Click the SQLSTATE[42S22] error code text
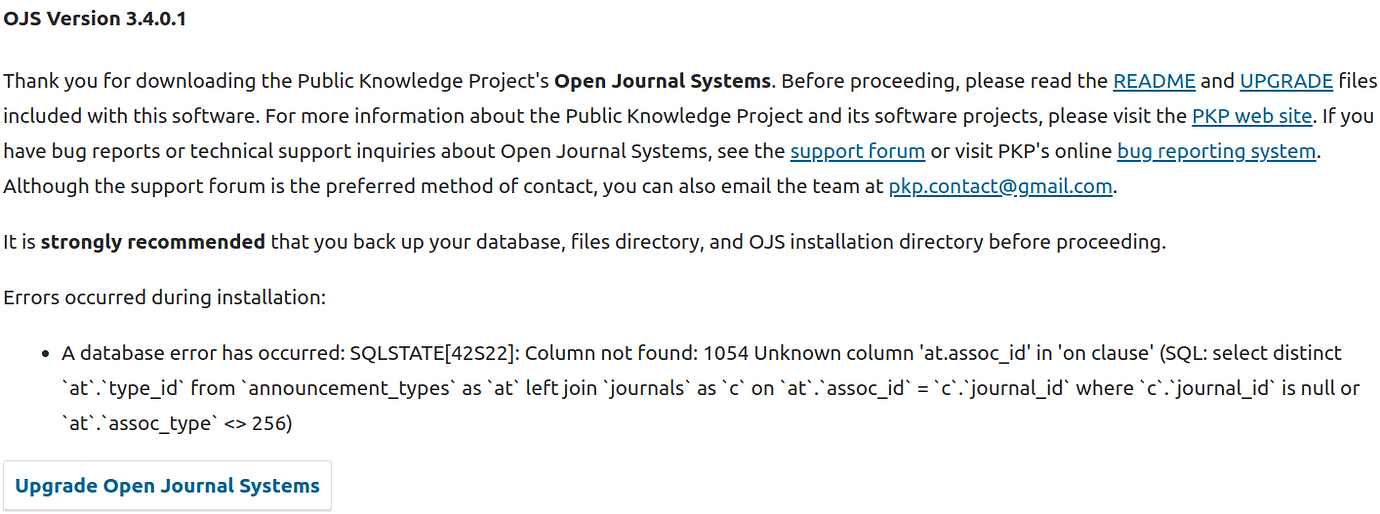Viewport: 1380px width, 514px height. point(432,353)
